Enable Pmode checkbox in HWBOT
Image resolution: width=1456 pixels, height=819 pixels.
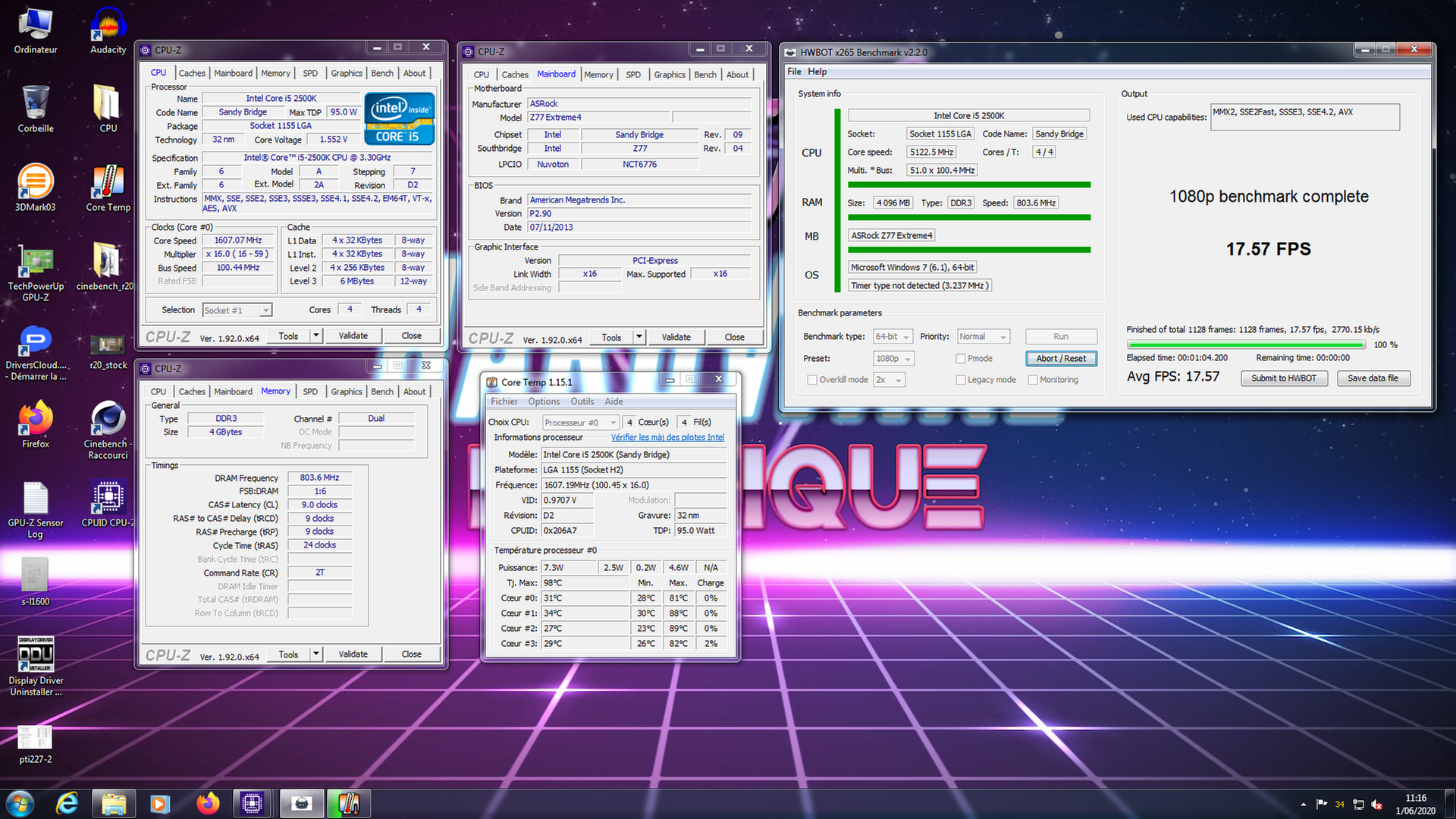(x=961, y=359)
